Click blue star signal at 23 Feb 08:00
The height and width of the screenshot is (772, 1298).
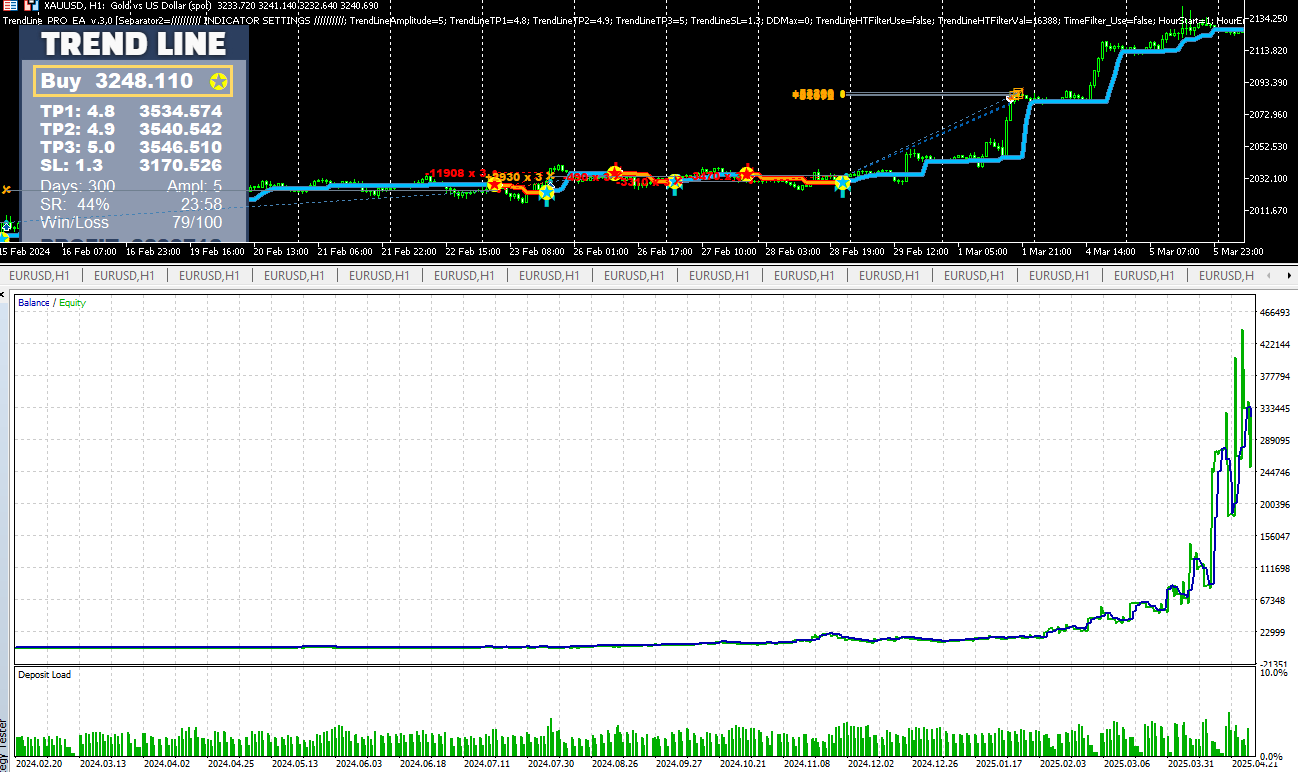click(x=546, y=193)
